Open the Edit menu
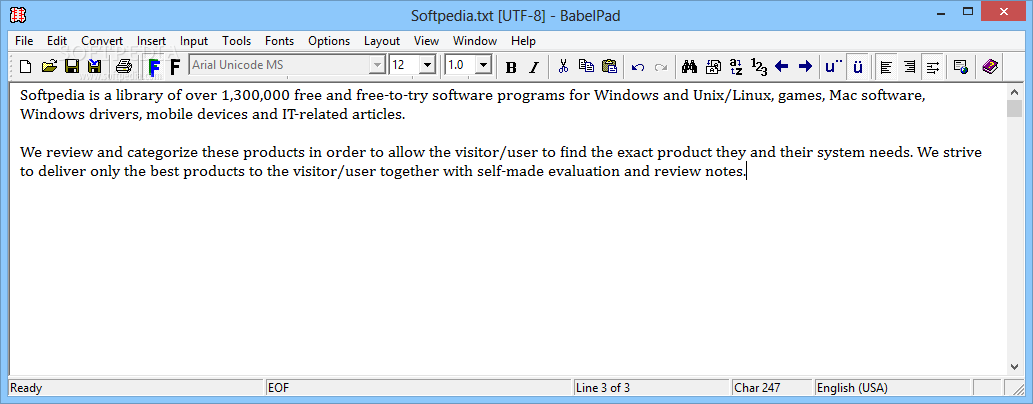Viewport: 1033px width, 404px height. [57, 41]
